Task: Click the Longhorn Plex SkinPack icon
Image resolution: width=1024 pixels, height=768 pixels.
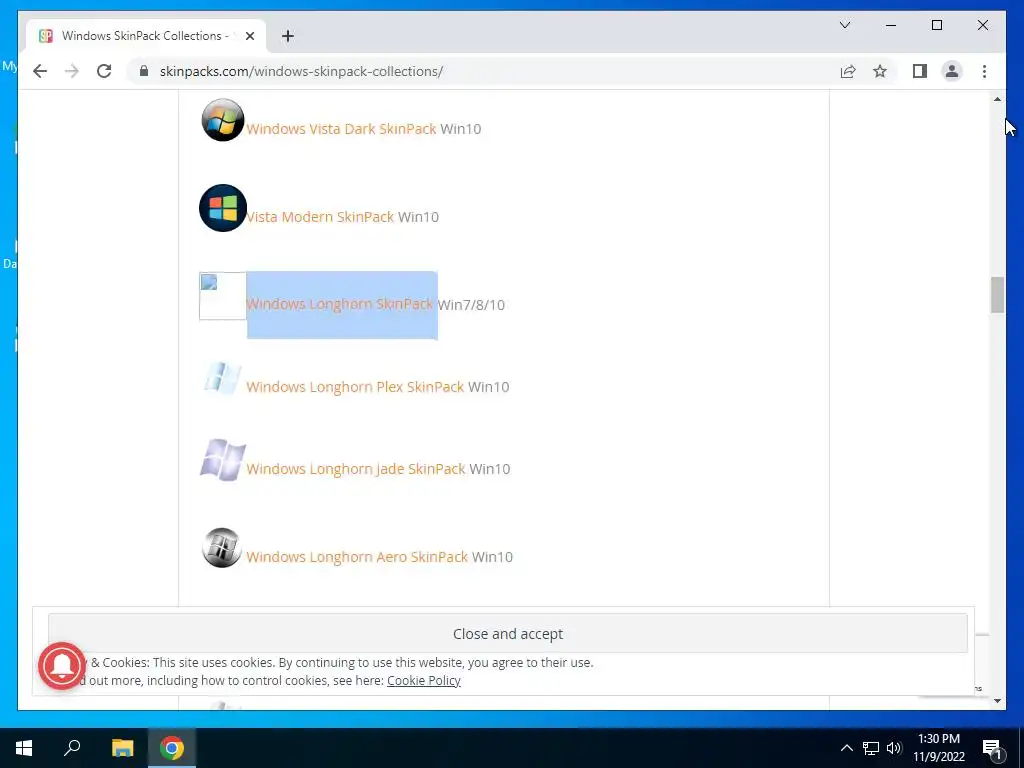Action: 222,378
